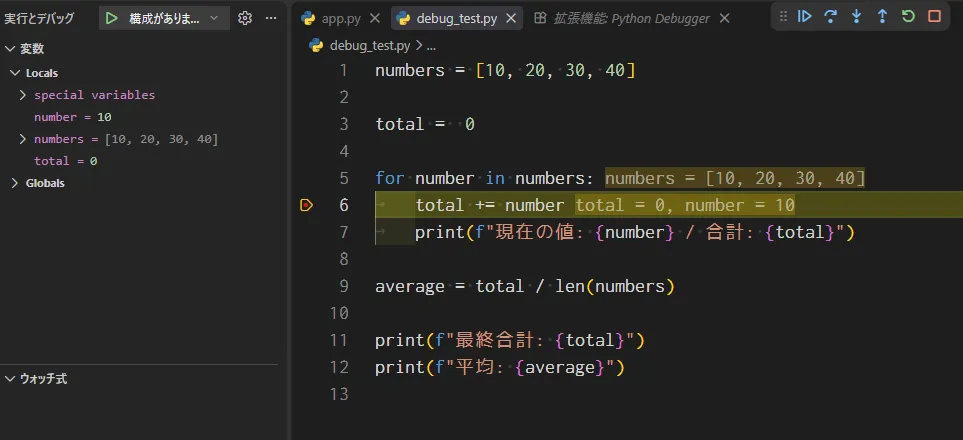Click line number 1 in the gutter

pos(343,71)
